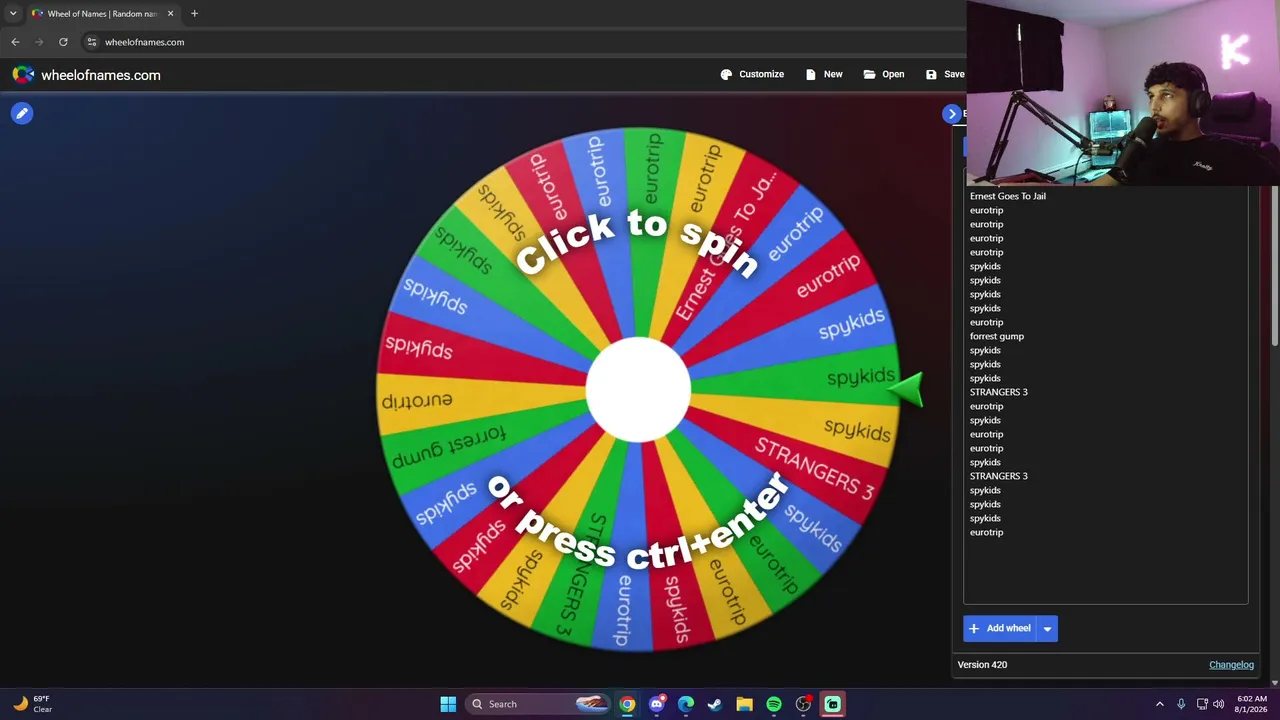Click the entries panel scrollbar
This screenshot has height=720, width=1280.
1275,266
